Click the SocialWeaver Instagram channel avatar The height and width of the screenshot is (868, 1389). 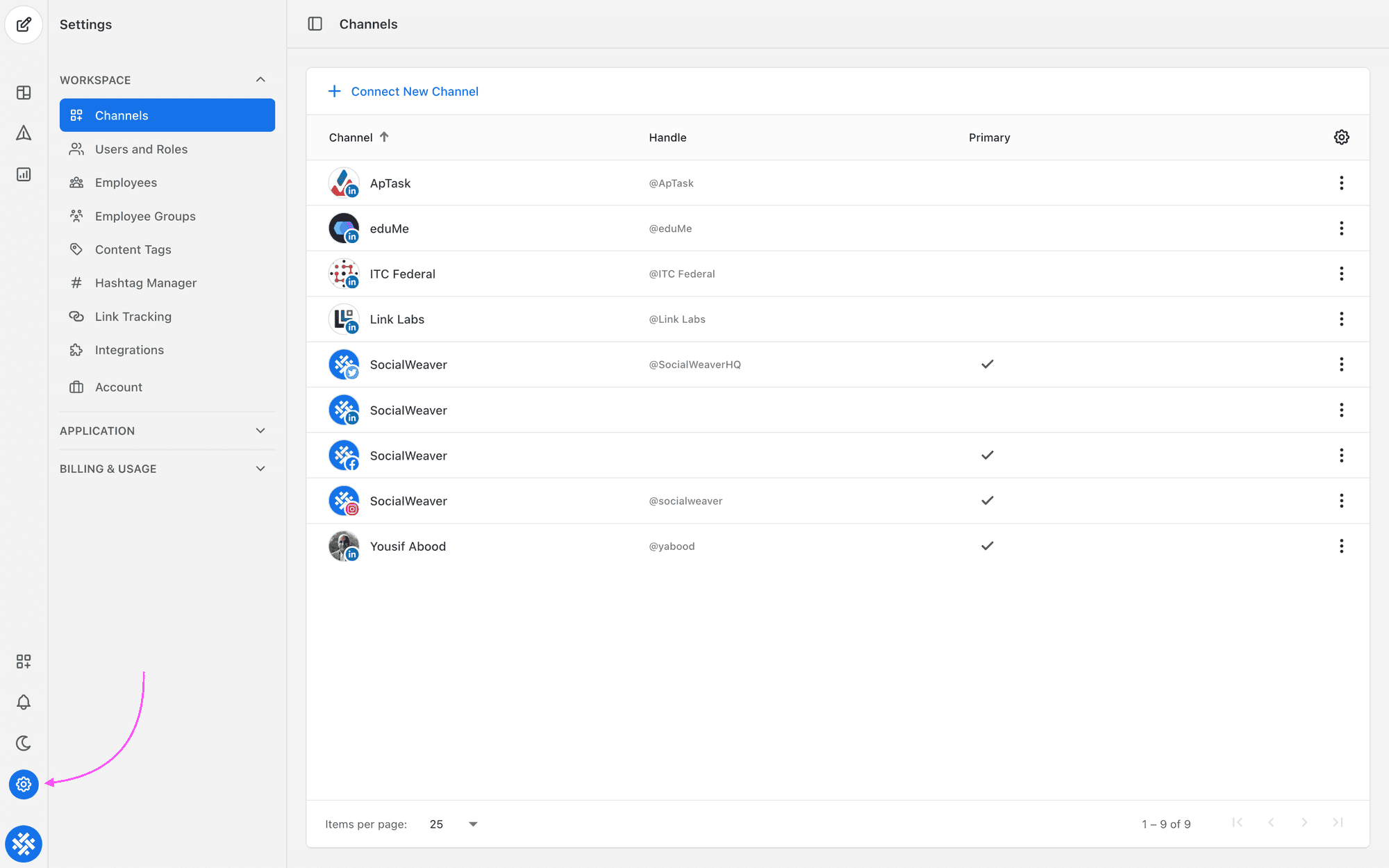344,501
